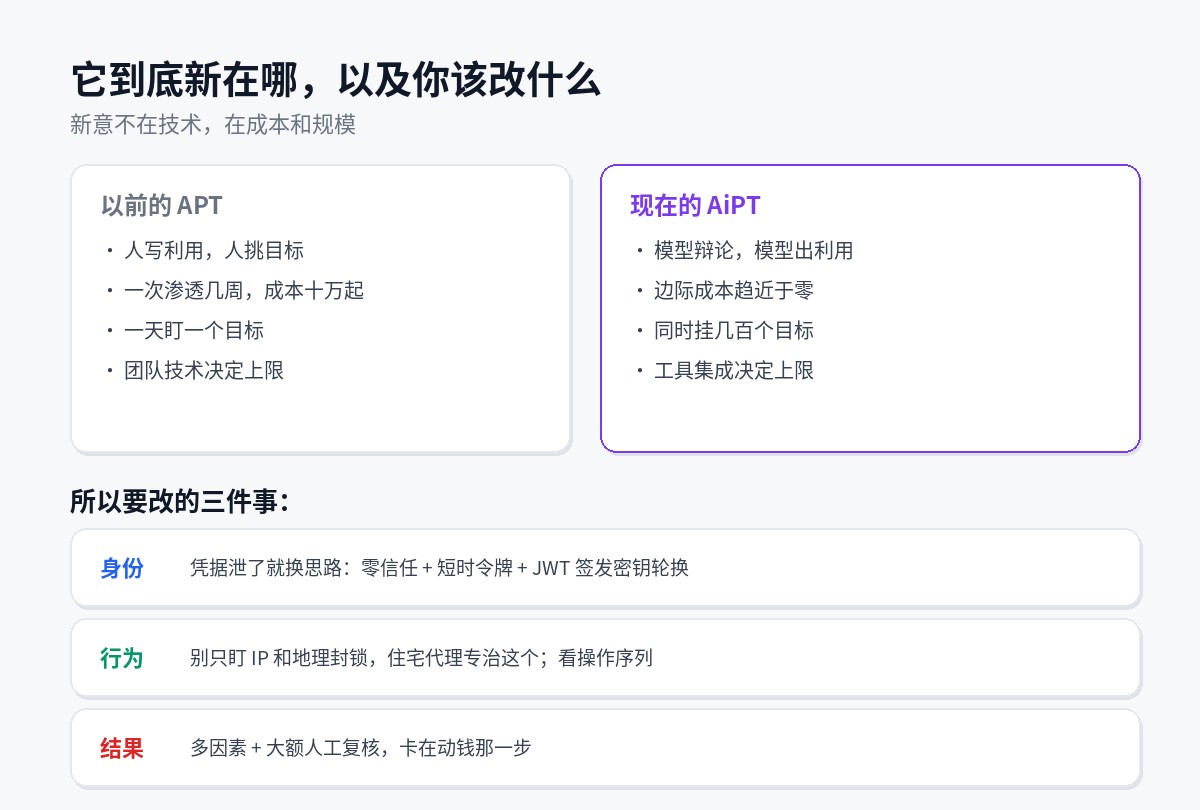Viewport: 1200px width, 810px height.
Task: Click the heading 现在的 AiPT
Action: pos(696,206)
